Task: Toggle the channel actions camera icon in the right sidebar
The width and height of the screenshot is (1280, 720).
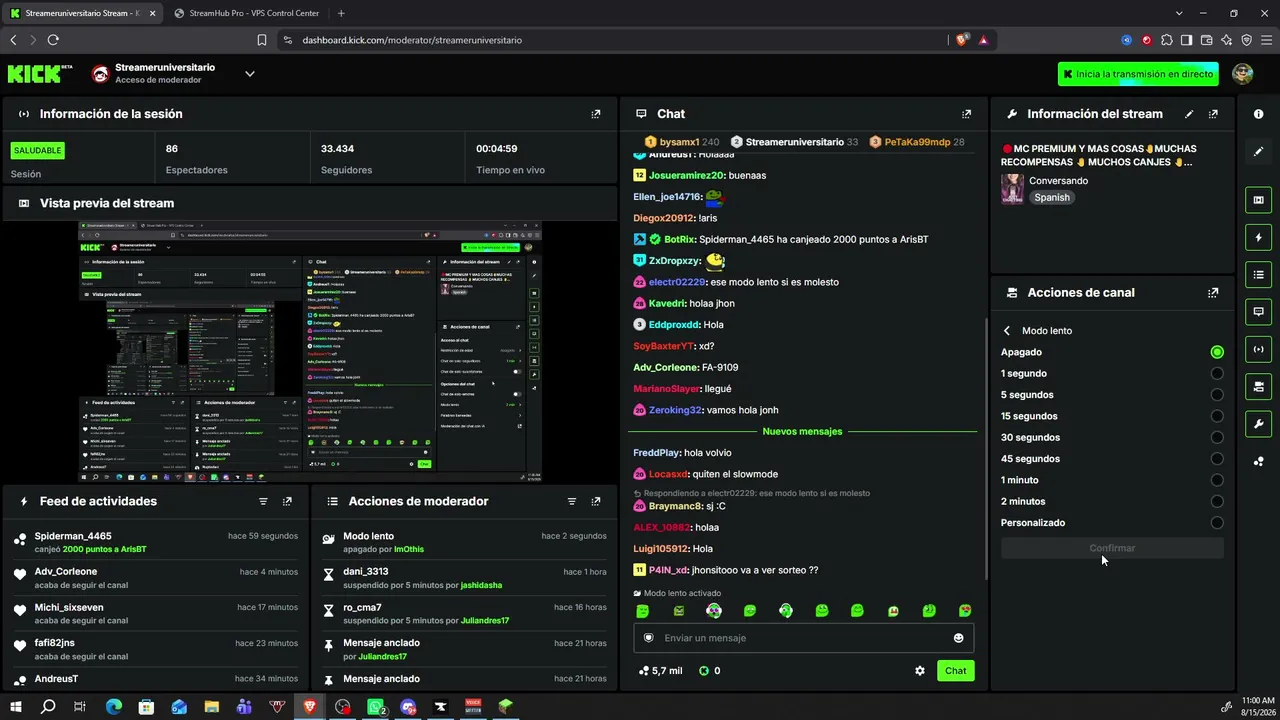Action: [x=1258, y=386]
